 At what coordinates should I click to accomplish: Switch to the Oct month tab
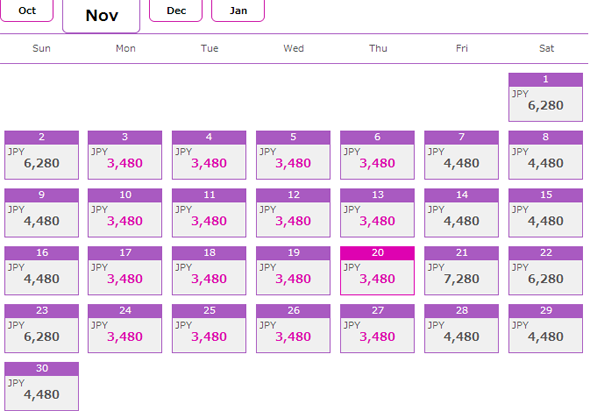click(x=27, y=11)
